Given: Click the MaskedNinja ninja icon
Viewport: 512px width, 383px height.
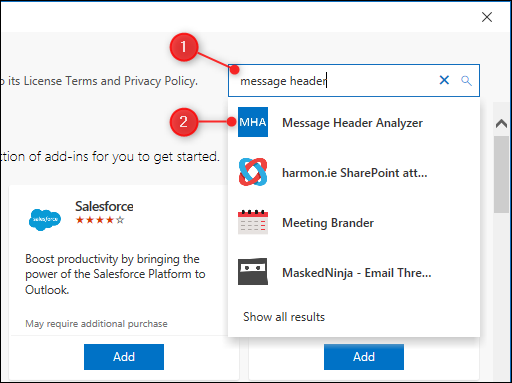Looking at the screenshot, I should pos(253,271).
